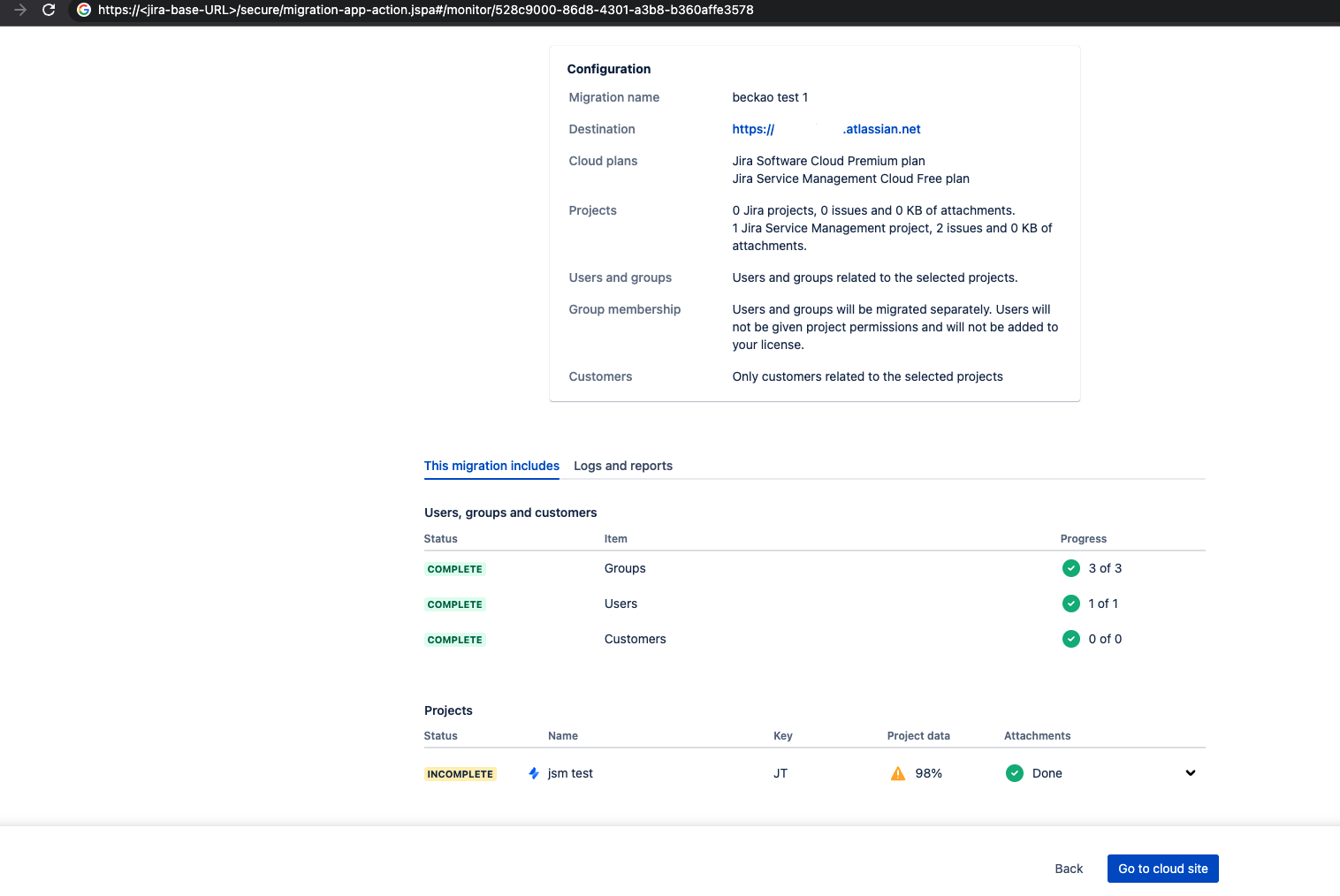1340x896 pixels.
Task: Click the '0 of 0' progress value
Action: click(x=1105, y=639)
